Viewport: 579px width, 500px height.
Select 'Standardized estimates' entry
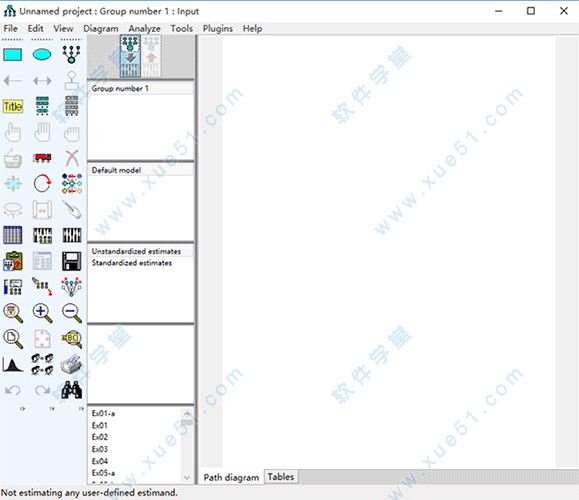141,263
